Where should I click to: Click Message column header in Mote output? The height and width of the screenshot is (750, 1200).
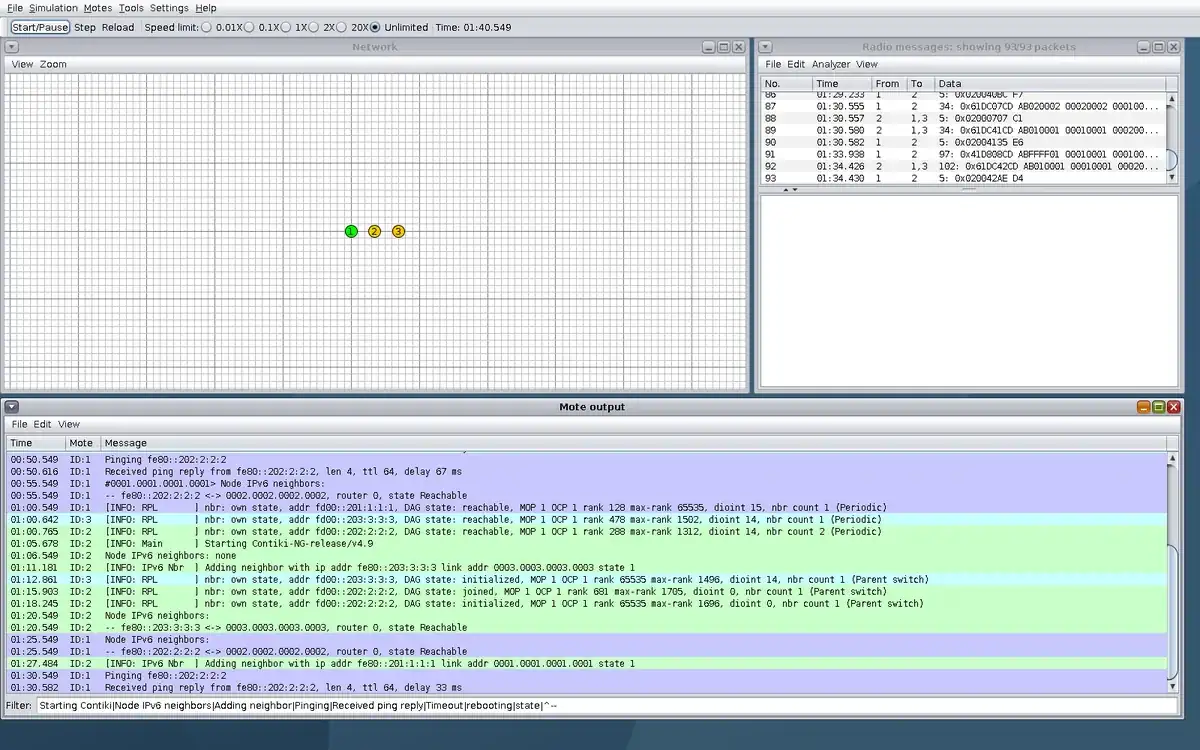(x=632, y=443)
